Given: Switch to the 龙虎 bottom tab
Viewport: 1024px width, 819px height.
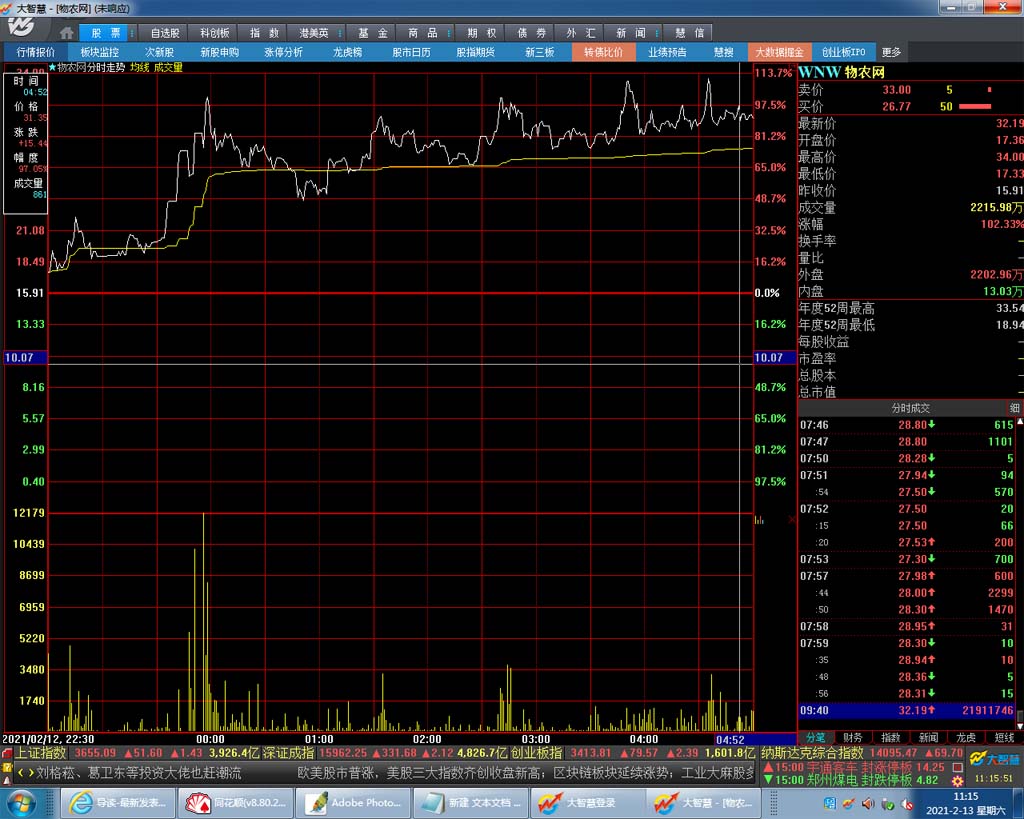Looking at the screenshot, I should 967,737.
